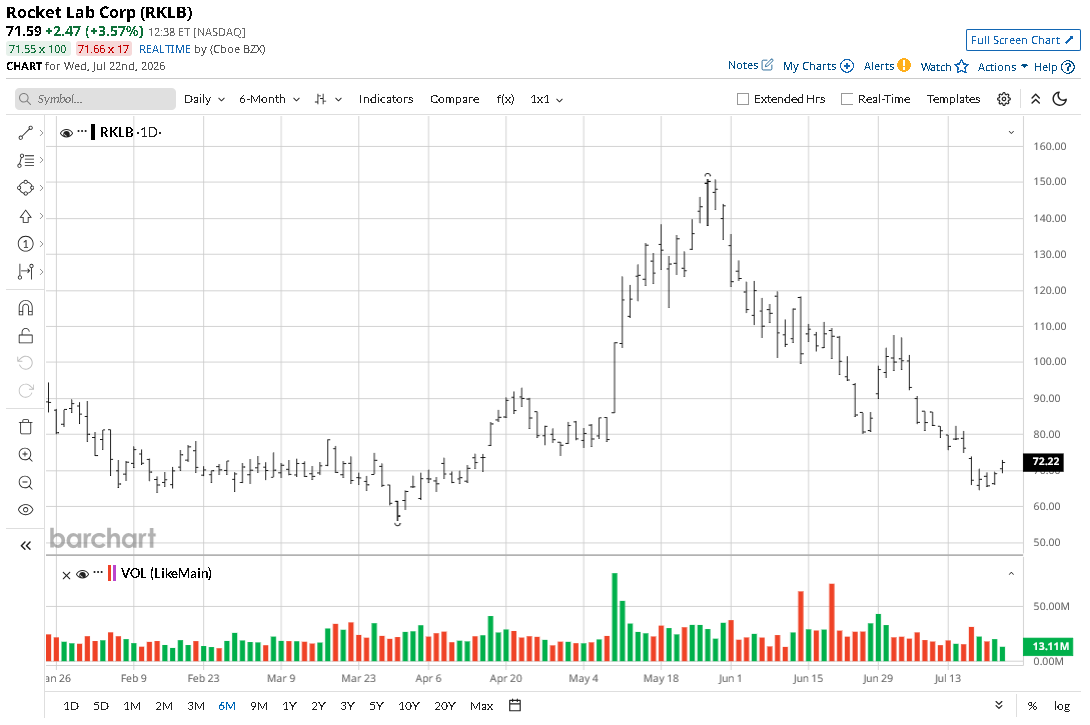Viewport: 1090px width, 725px height.
Task: Collapse the left drawing toolbar
Action: (25, 546)
